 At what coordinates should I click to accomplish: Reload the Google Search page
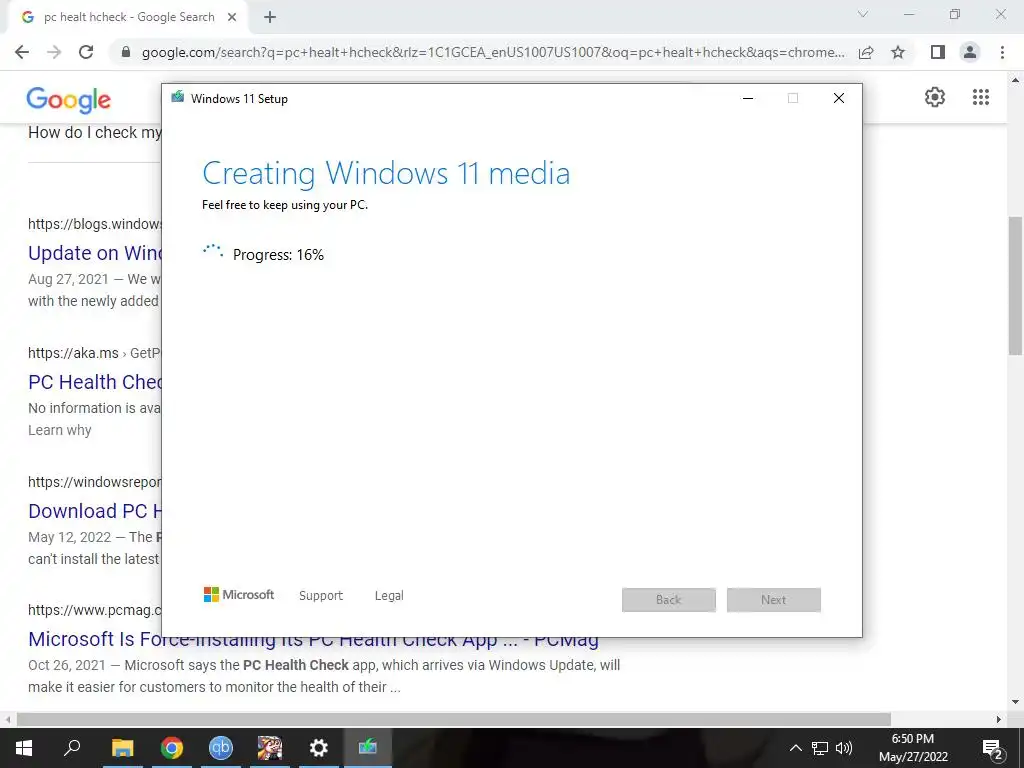86,52
